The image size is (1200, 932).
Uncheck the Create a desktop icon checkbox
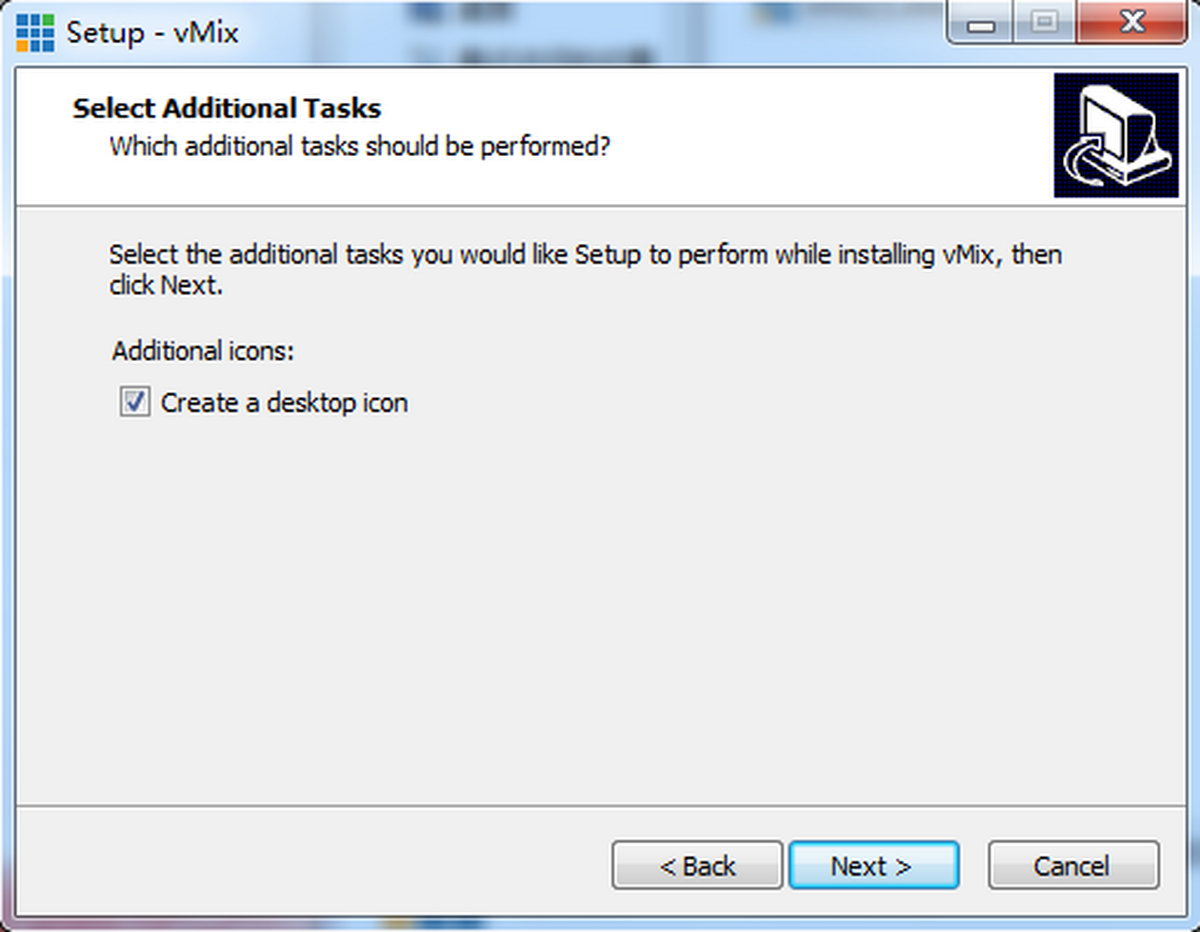[x=134, y=403]
